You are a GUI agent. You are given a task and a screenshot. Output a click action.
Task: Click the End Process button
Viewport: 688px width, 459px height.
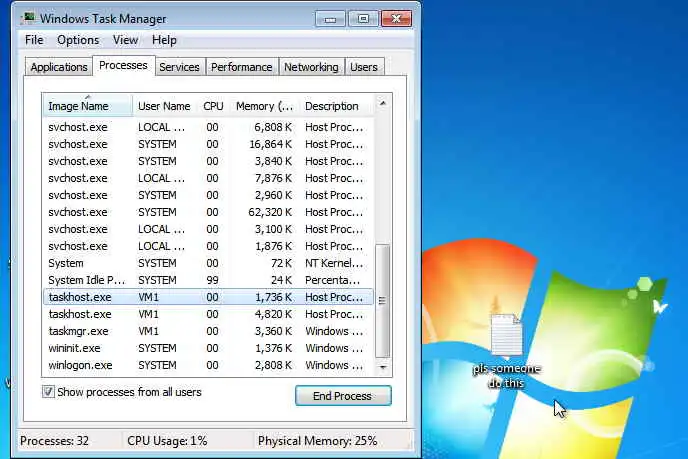click(x=343, y=396)
